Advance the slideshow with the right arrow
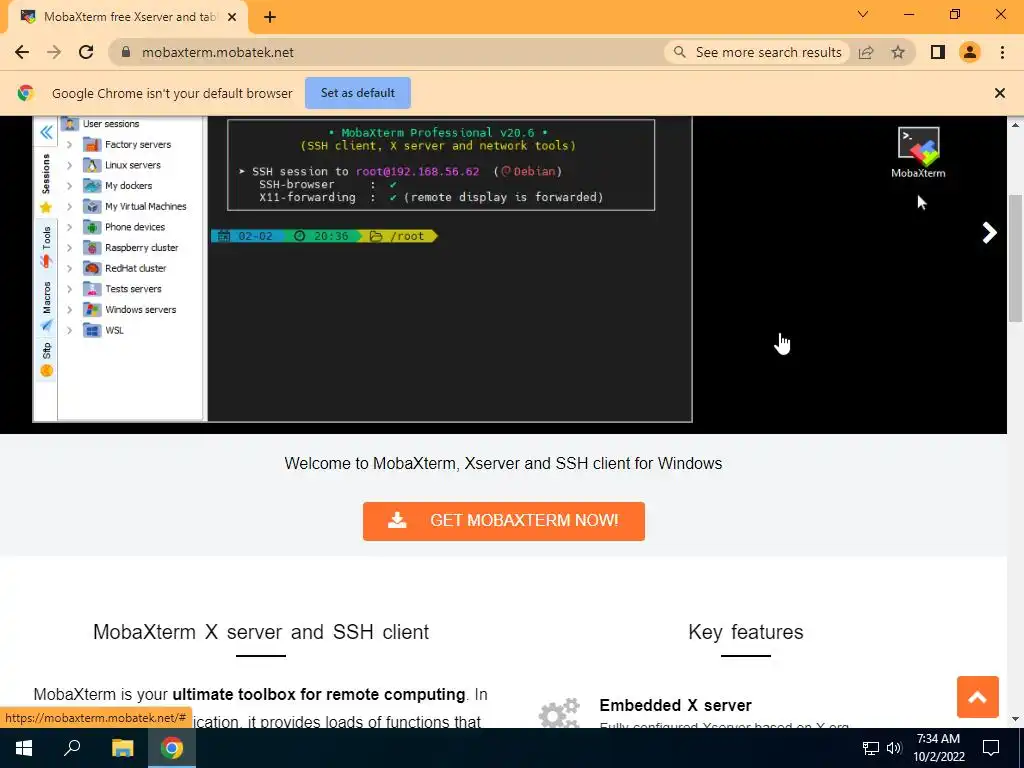The height and width of the screenshot is (768, 1024). pyautogui.click(x=989, y=232)
